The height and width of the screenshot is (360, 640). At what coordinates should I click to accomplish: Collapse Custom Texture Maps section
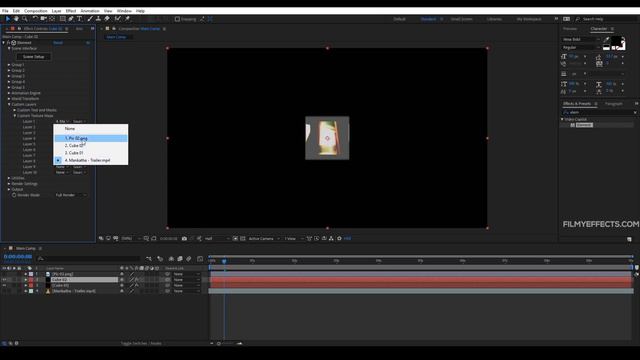click(15, 116)
